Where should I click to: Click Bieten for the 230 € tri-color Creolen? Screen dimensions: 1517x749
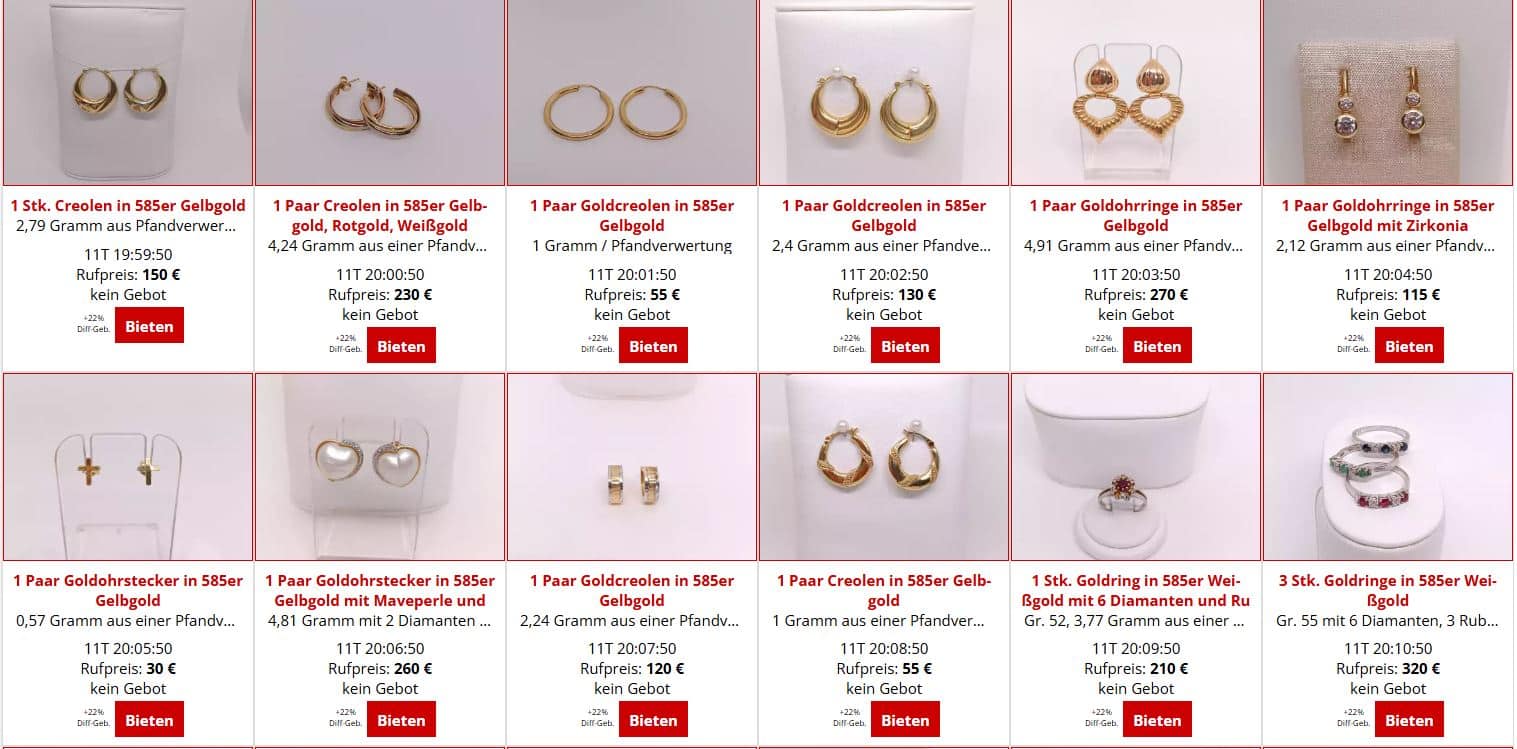tap(401, 346)
